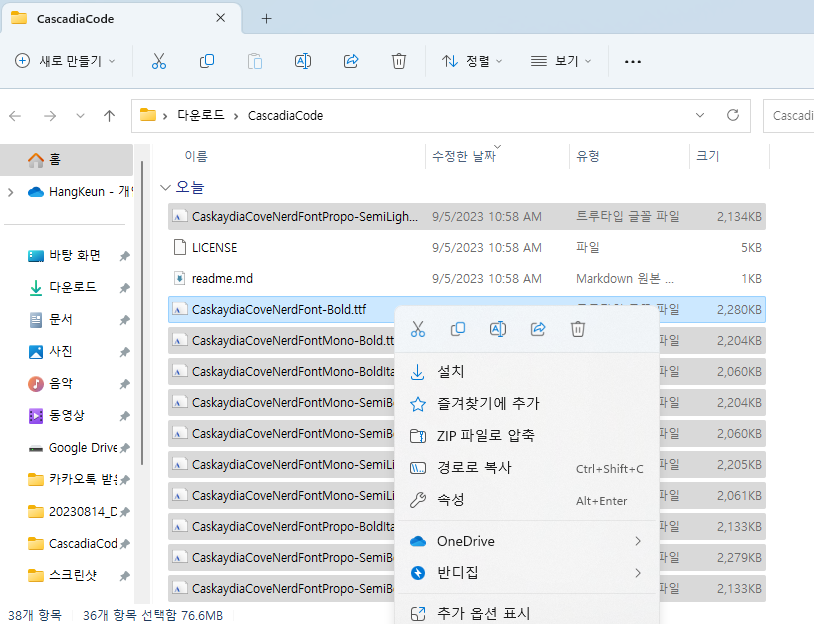Screen dimensions: 814x624
Task: Go up one folder level
Action: point(109,116)
